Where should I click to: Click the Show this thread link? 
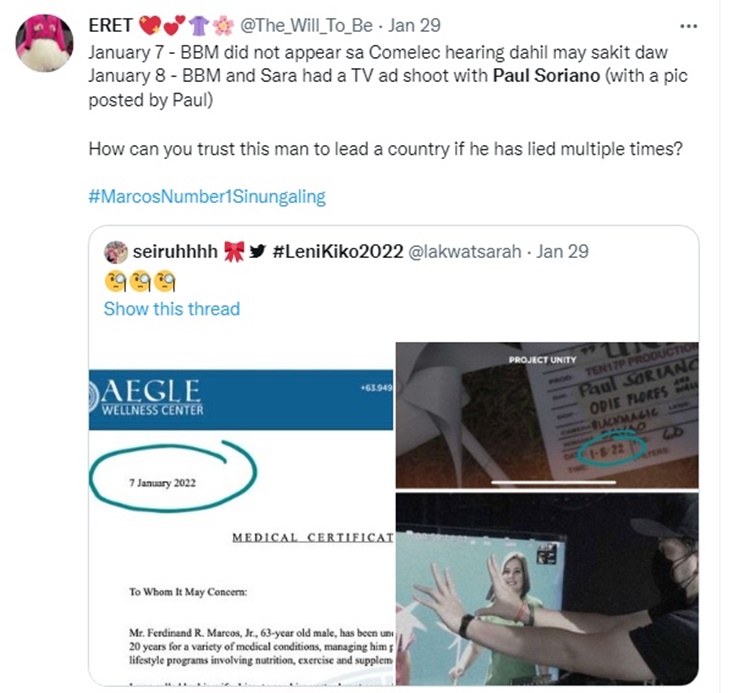point(172,309)
